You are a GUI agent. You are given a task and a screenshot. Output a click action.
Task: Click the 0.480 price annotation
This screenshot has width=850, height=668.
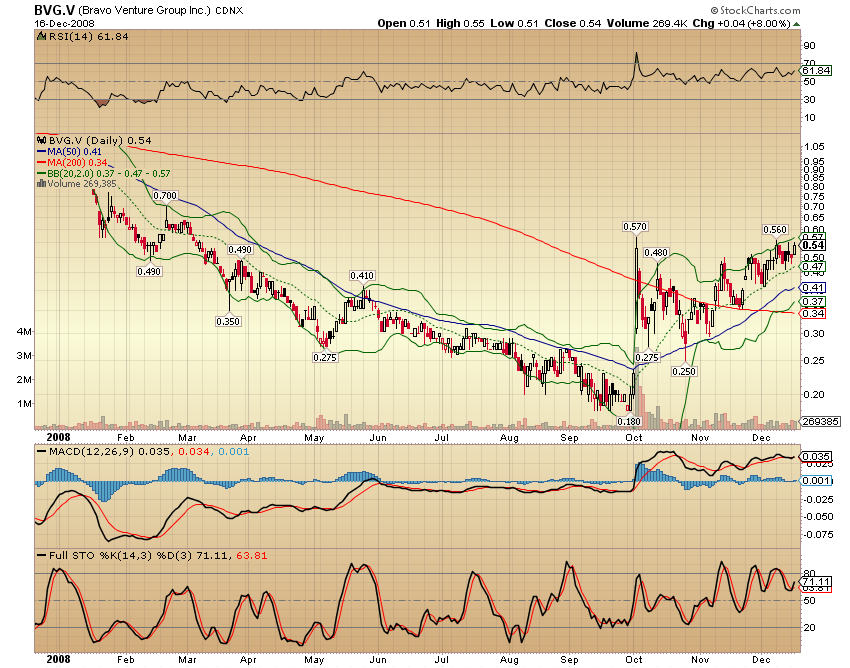(x=656, y=253)
